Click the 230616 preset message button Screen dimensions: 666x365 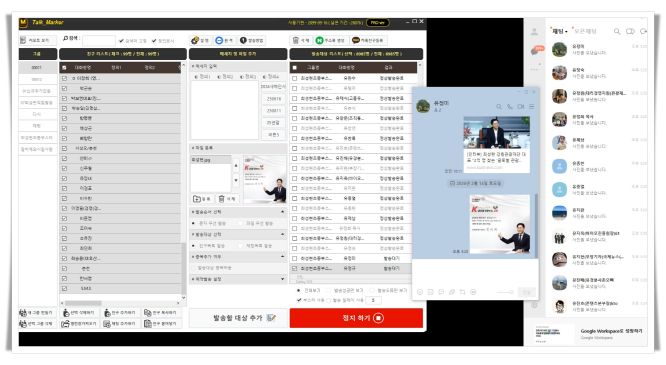(274, 99)
